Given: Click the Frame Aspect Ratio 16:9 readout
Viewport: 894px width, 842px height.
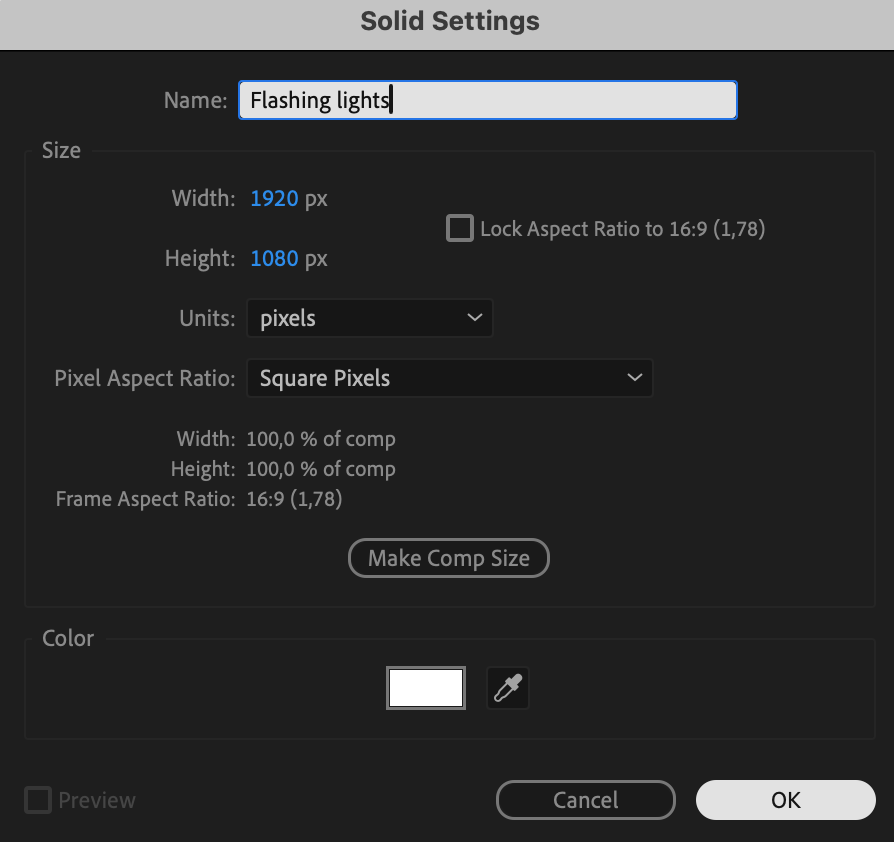Looking at the screenshot, I should pos(294,499).
